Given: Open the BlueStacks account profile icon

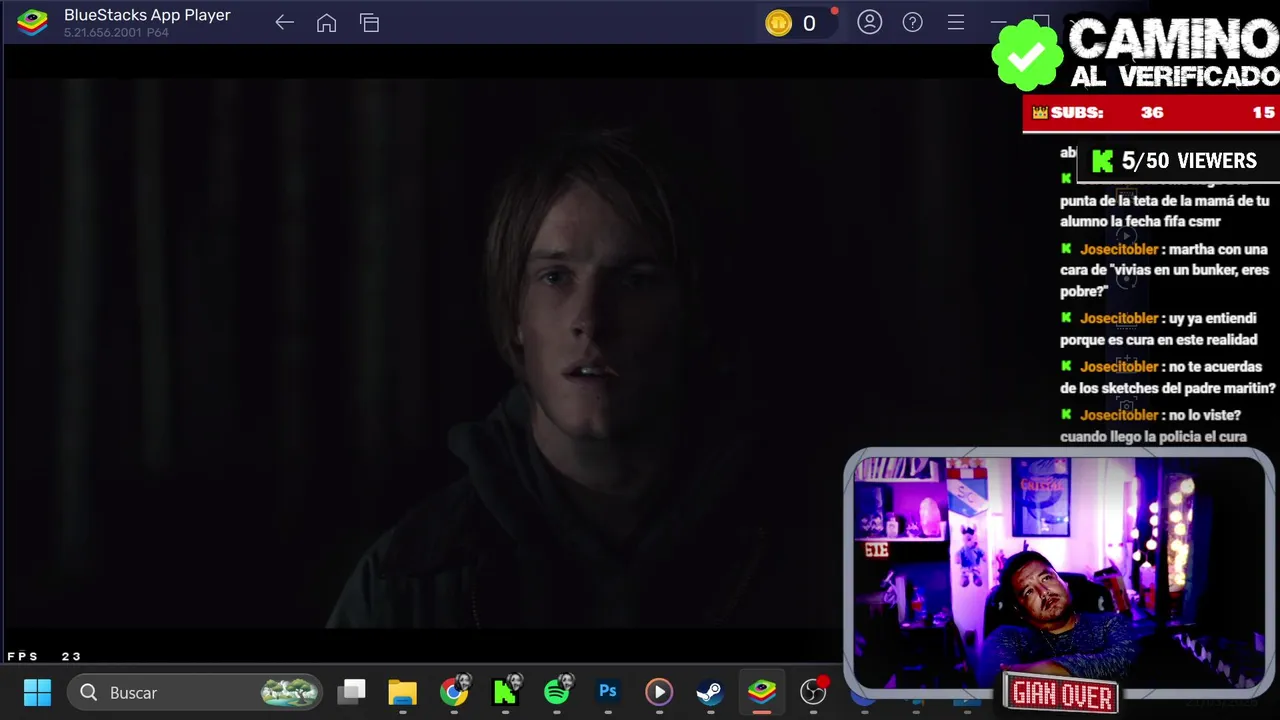Looking at the screenshot, I should pyautogui.click(x=869, y=22).
